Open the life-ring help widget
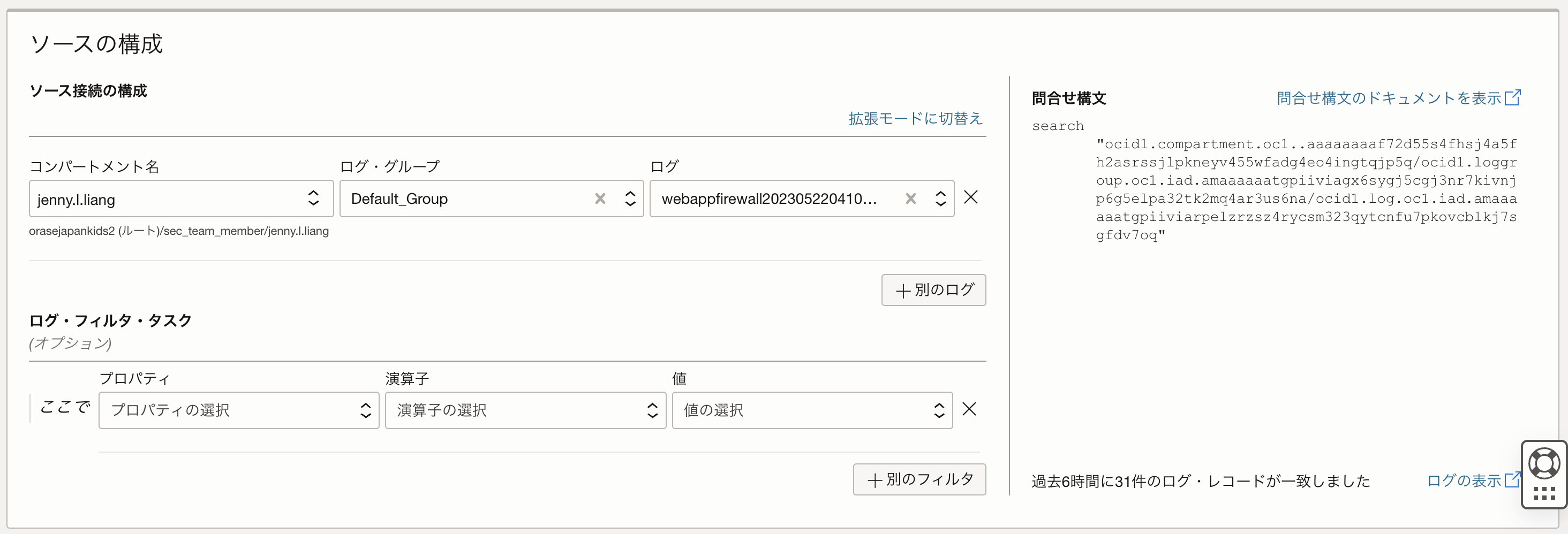The height and width of the screenshot is (534, 1568). (1544, 464)
